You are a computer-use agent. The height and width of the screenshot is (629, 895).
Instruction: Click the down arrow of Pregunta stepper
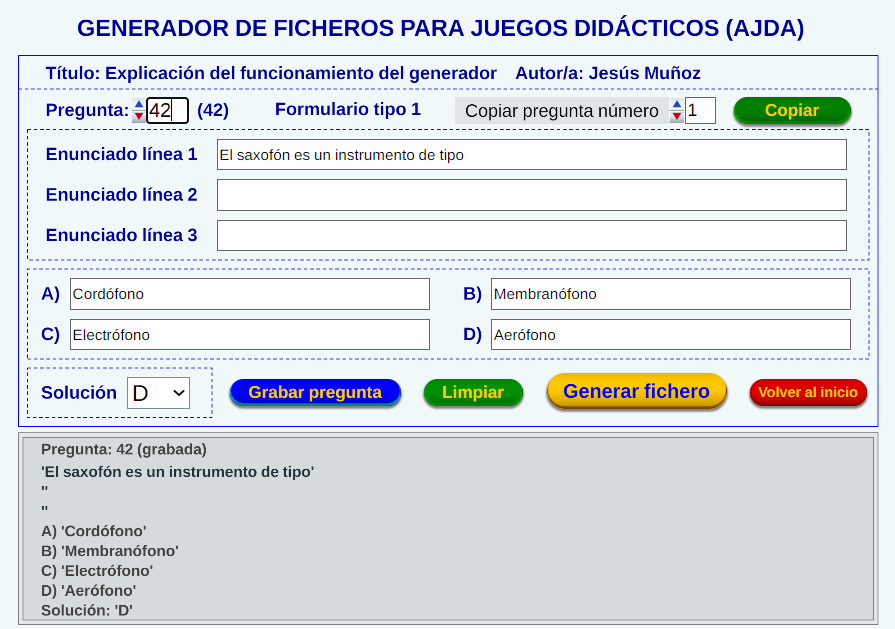coord(139,117)
